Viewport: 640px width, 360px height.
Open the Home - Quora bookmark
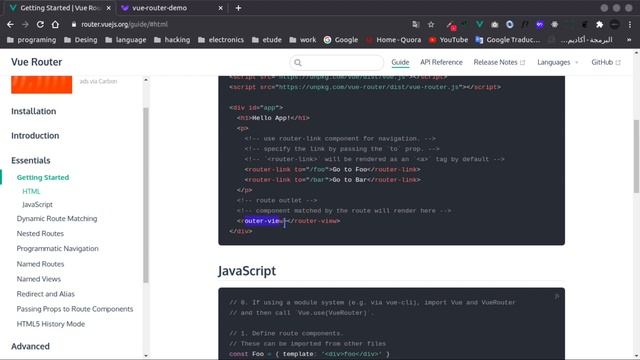point(393,40)
